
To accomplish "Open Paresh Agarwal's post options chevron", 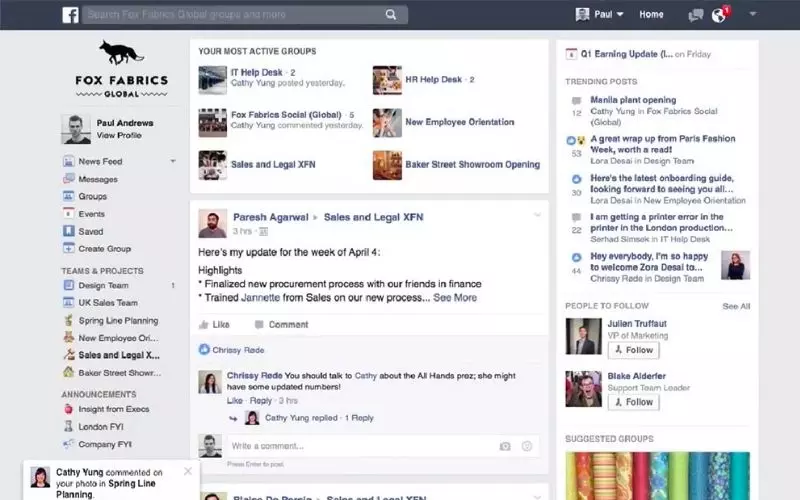I will [x=537, y=215].
